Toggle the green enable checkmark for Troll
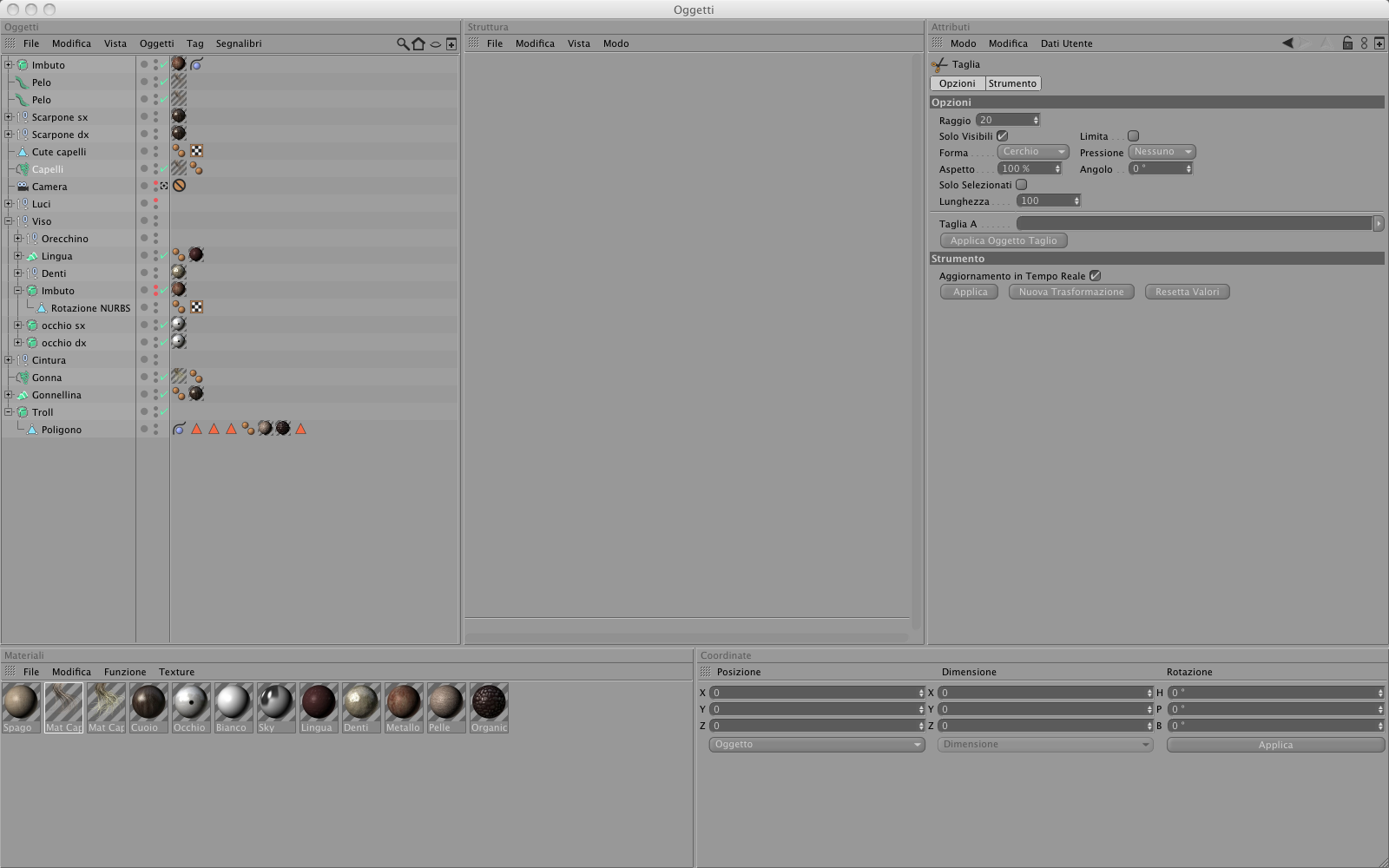The image size is (1389, 868). pos(164,411)
